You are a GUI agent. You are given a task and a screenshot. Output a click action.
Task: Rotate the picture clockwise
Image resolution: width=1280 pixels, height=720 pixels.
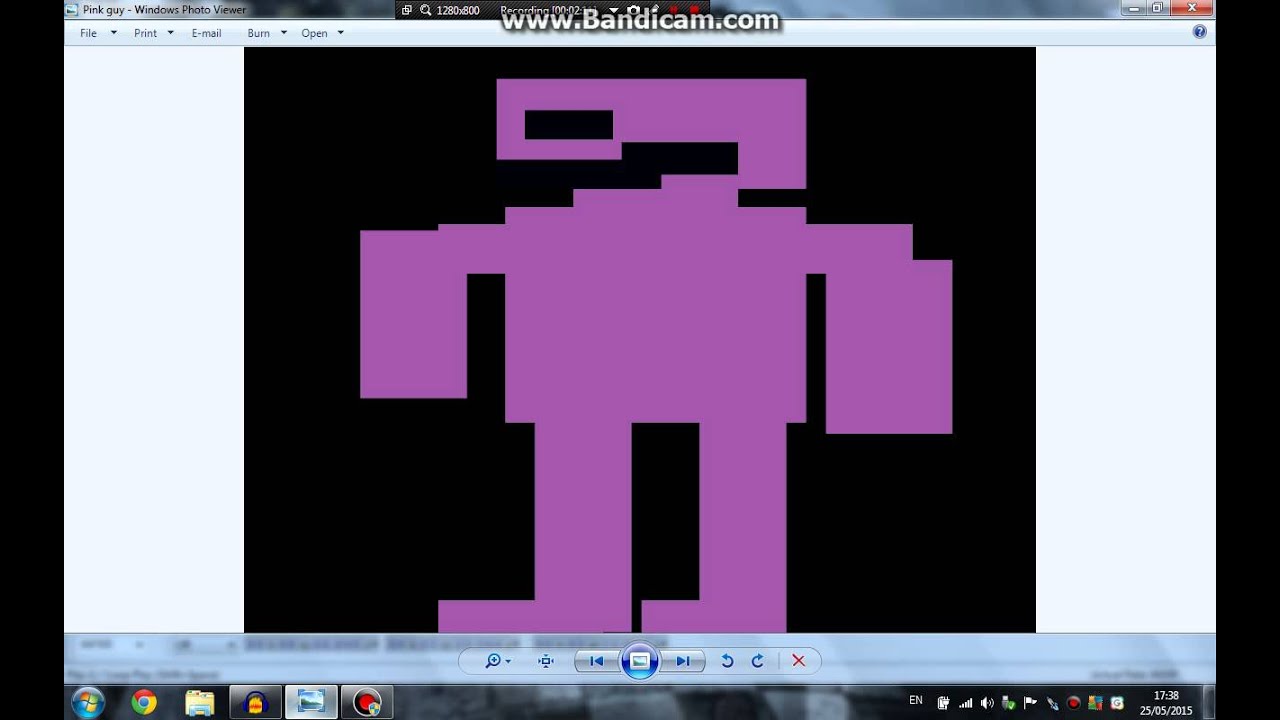coord(757,661)
